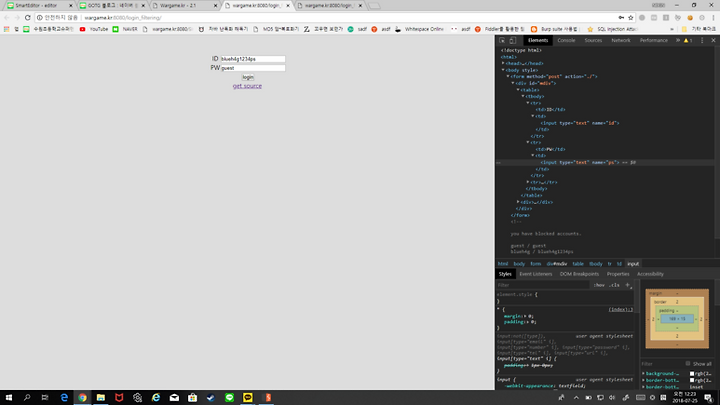
Task: Click the ID input field on page
Action: 253,59
